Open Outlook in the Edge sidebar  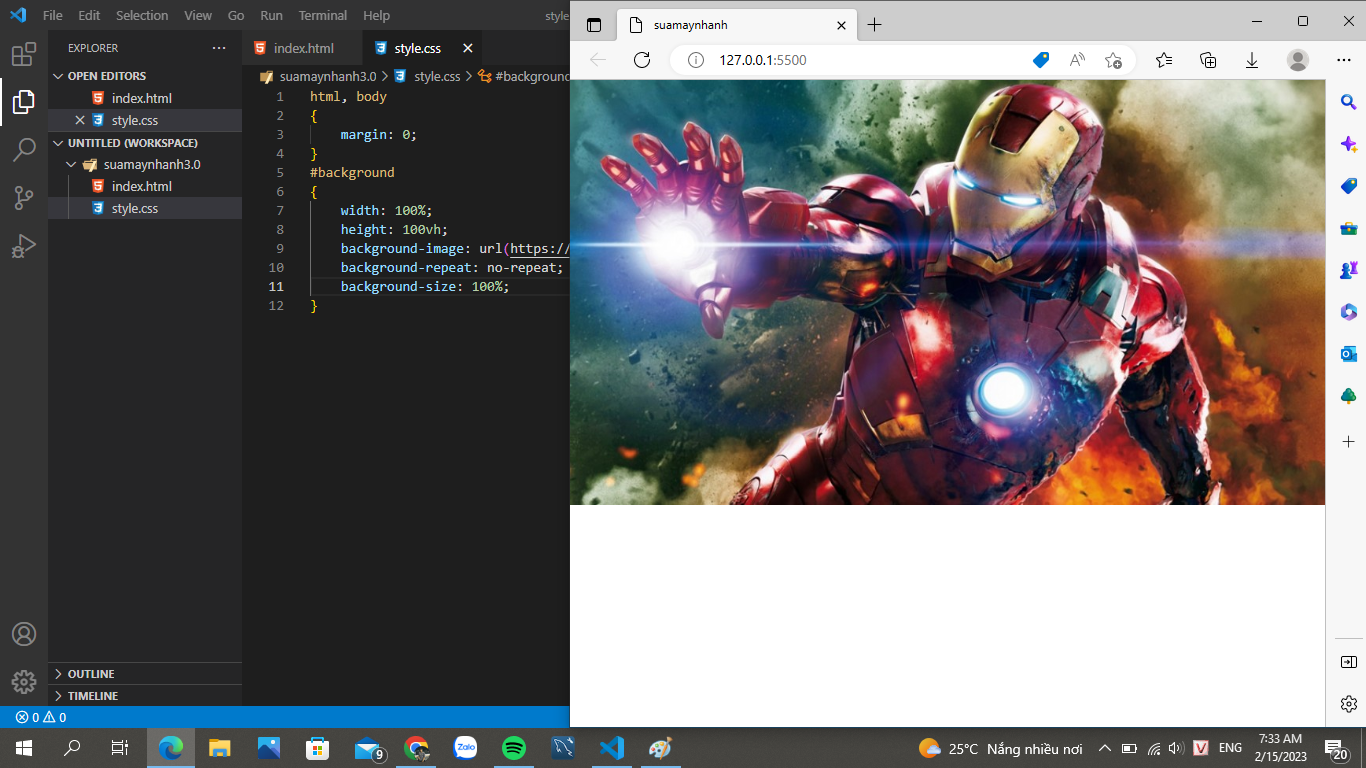pos(1348,354)
